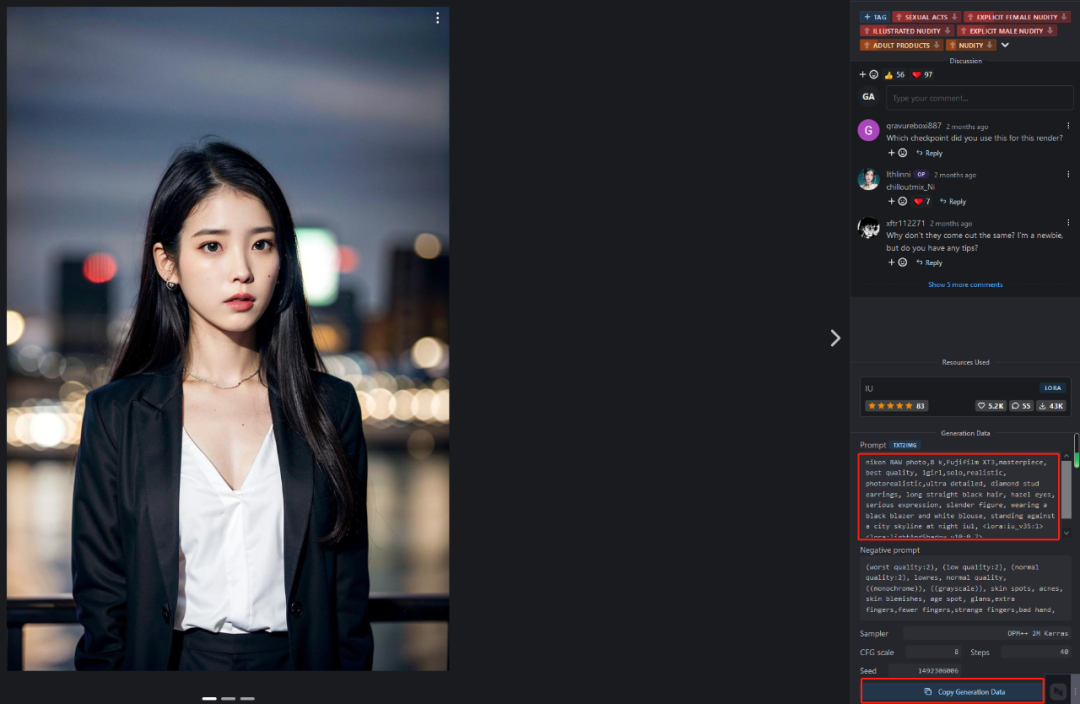
Task: Reply to lthlinni's chilloutmix_Ni comment
Action: (953, 201)
